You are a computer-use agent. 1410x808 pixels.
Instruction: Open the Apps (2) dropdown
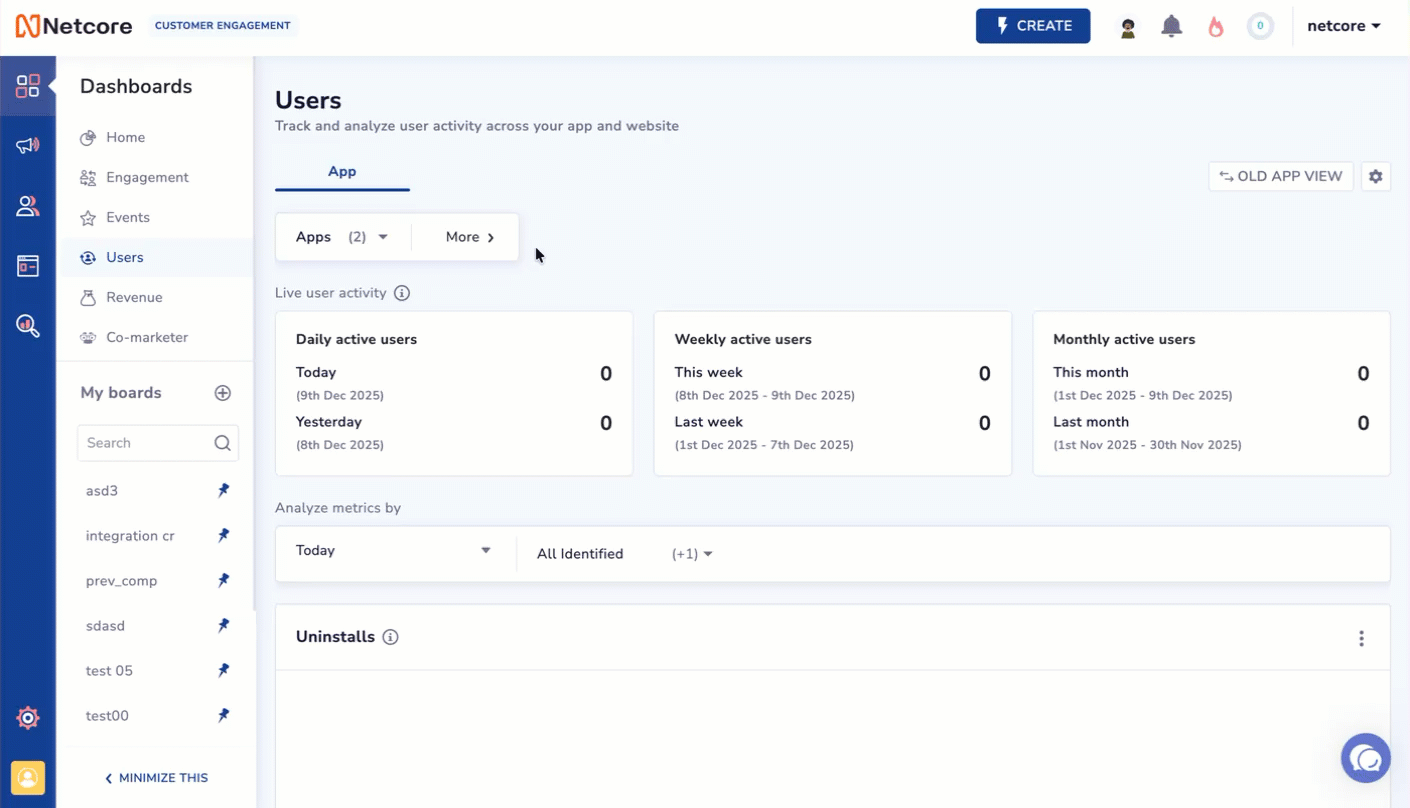coord(342,237)
